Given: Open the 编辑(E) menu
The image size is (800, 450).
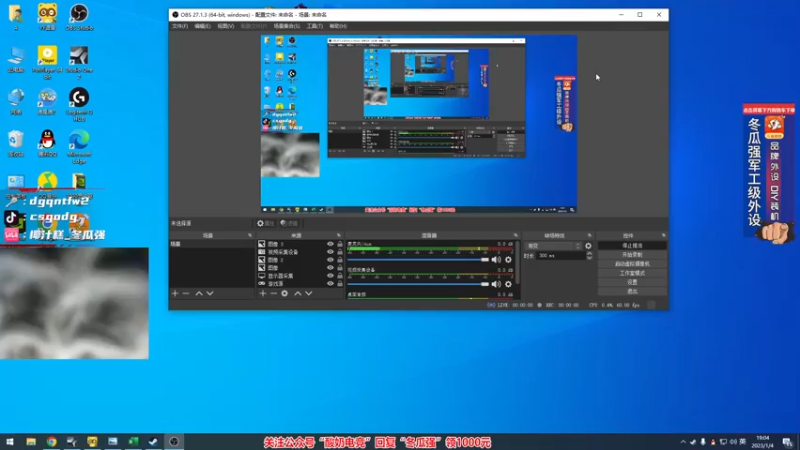Looking at the screenshot, I should coord(203,26).
